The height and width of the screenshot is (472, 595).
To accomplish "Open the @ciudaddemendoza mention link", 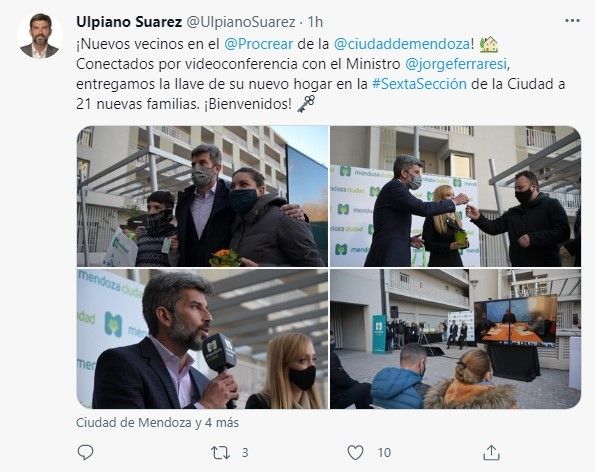I will click(x=402, y=44).
